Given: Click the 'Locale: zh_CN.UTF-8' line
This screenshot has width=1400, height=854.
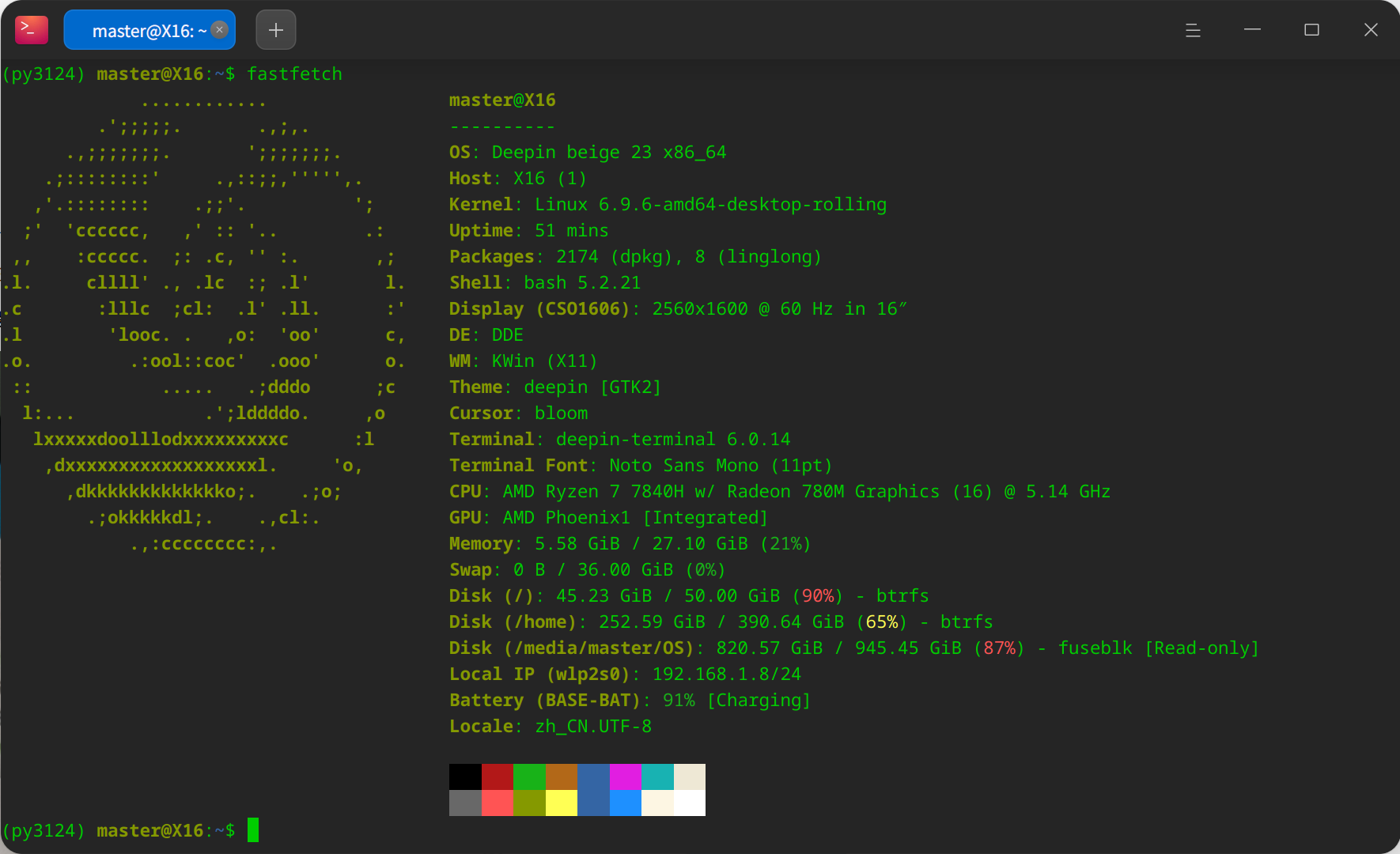Looking at the screenshot, I should click(551, 726).
